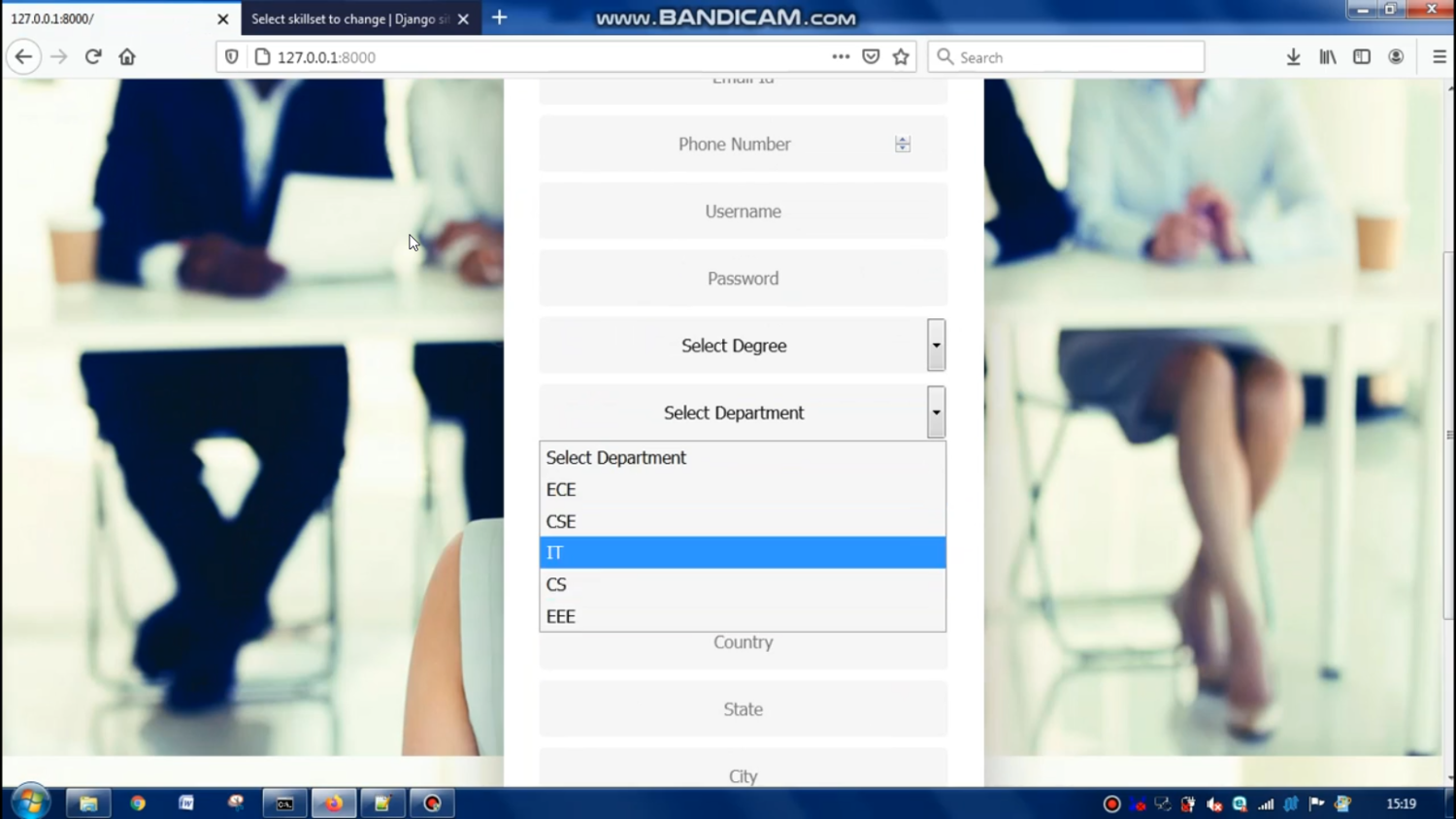This screenshot has height=819, width=1456.
Task: Open the notepad app in the taskbar
Action: click(x=383, y=803)
